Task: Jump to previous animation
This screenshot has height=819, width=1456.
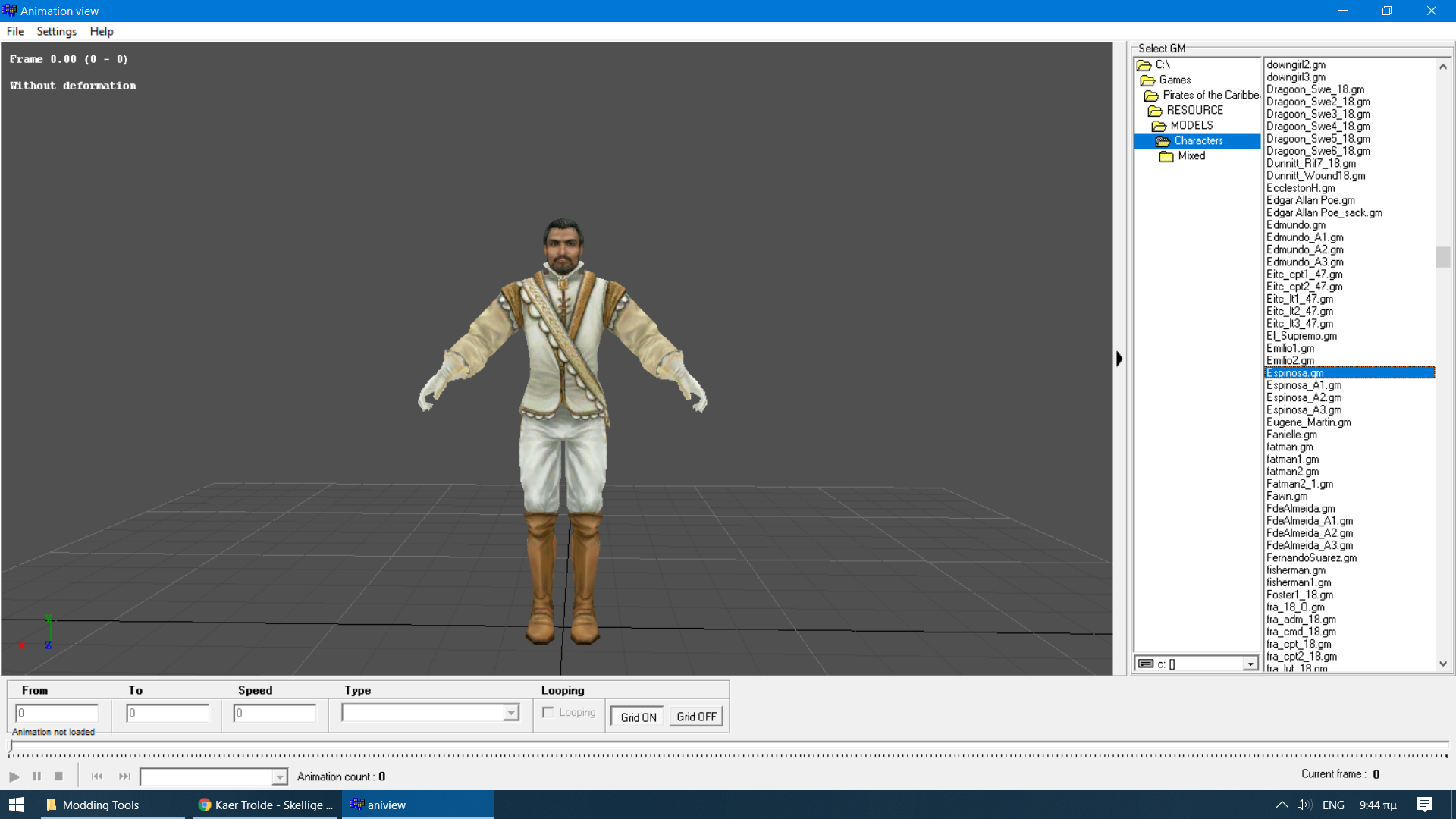Action: pos(97,777)
